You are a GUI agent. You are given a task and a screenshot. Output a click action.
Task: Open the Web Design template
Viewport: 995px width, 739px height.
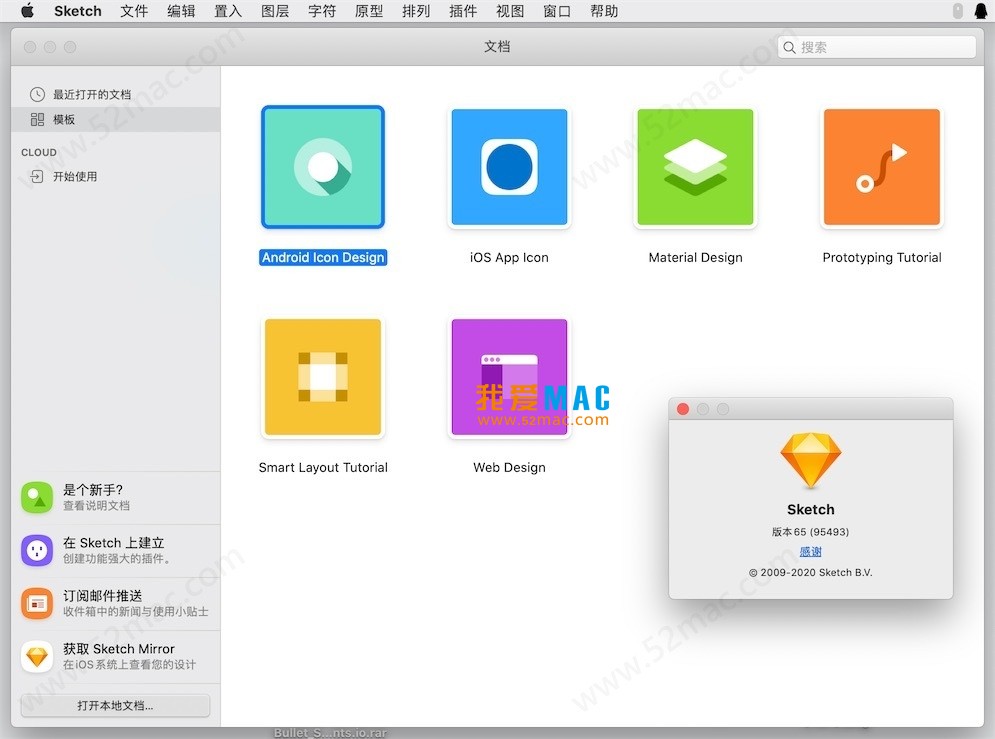tap(509, 377)
